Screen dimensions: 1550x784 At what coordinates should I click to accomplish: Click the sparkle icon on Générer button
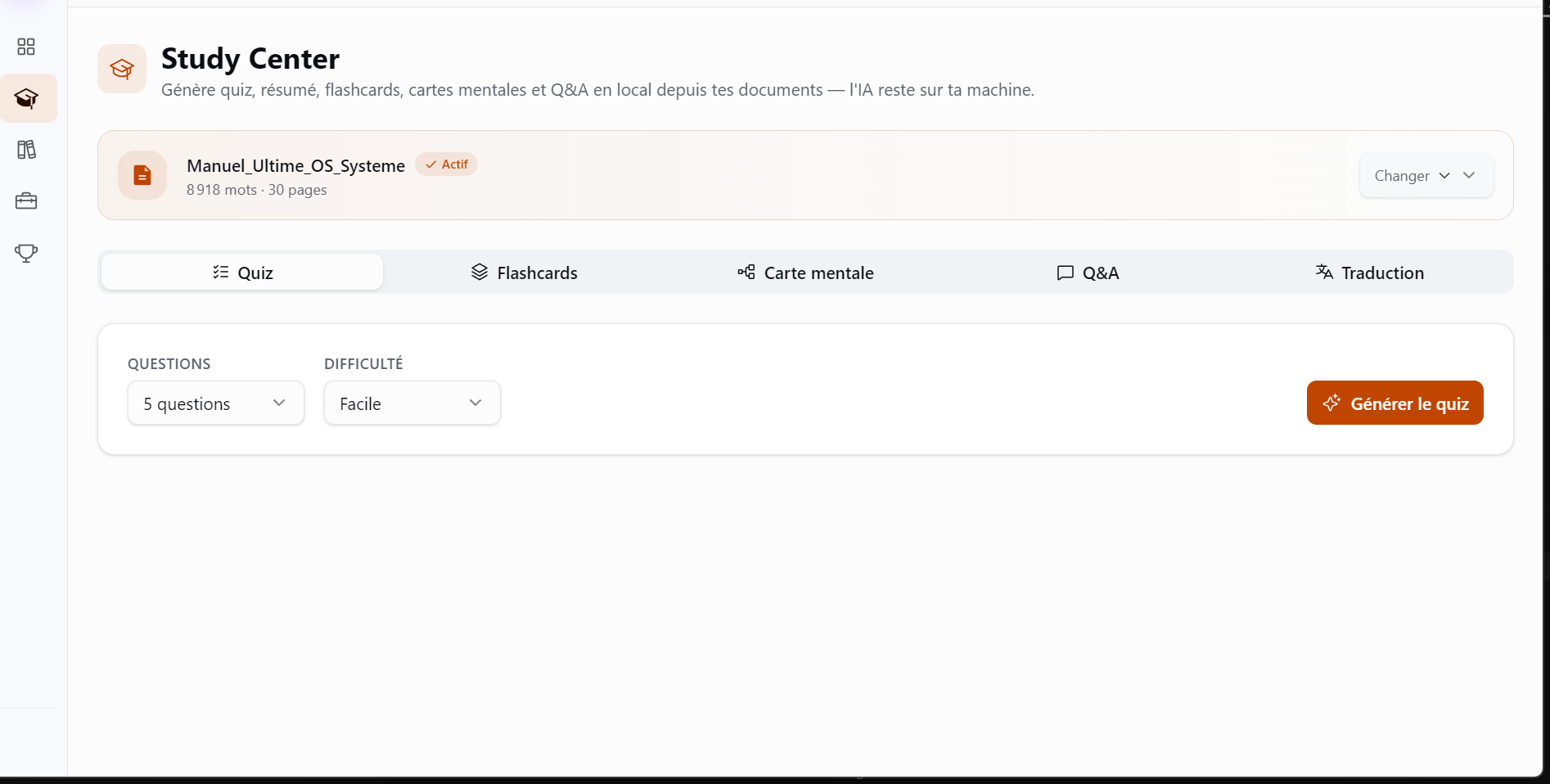[x=1331, y=403]
